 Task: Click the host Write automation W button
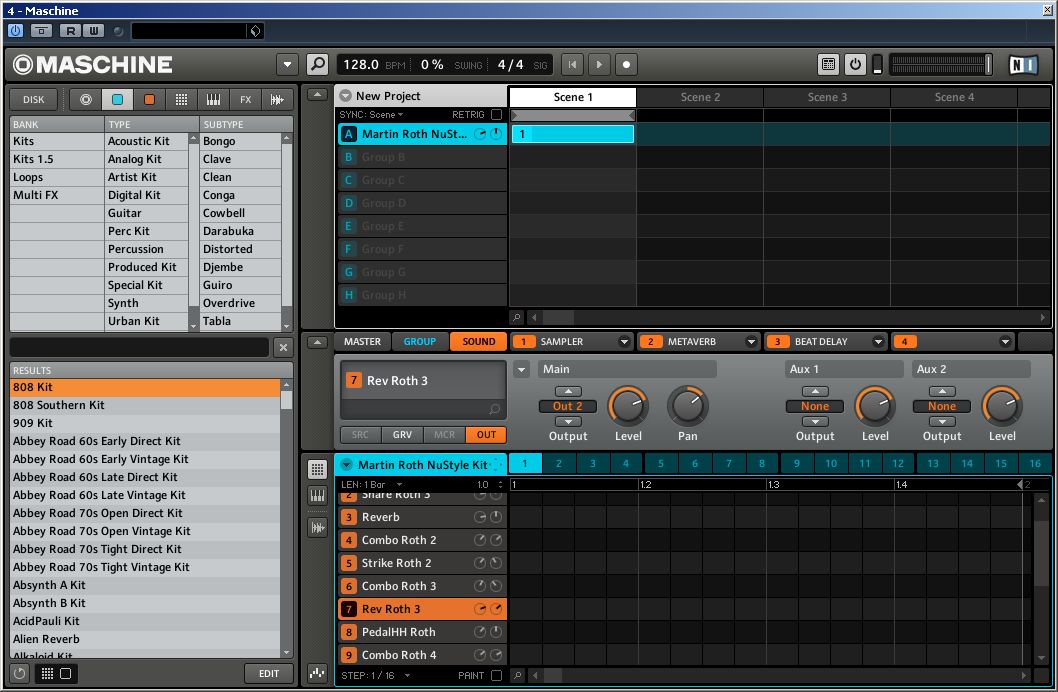(93, 30)
